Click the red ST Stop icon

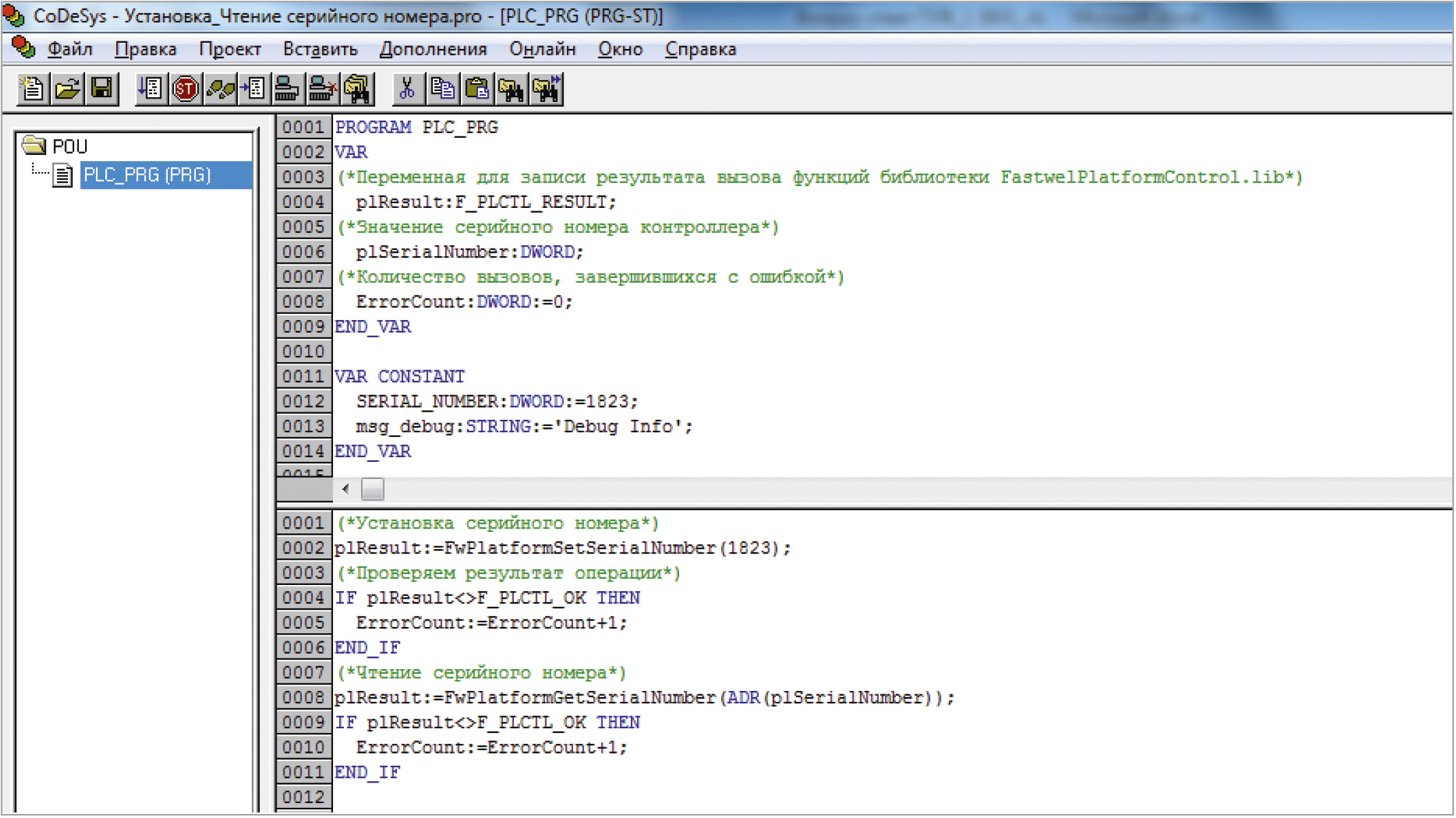(186, 89)
